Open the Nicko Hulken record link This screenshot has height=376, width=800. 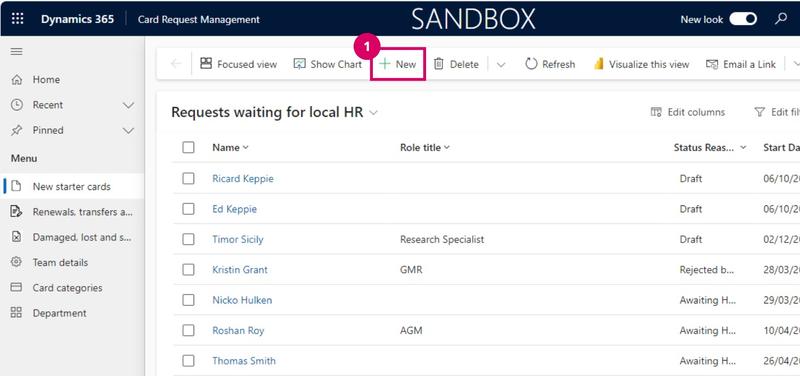(x=242, y=300)
